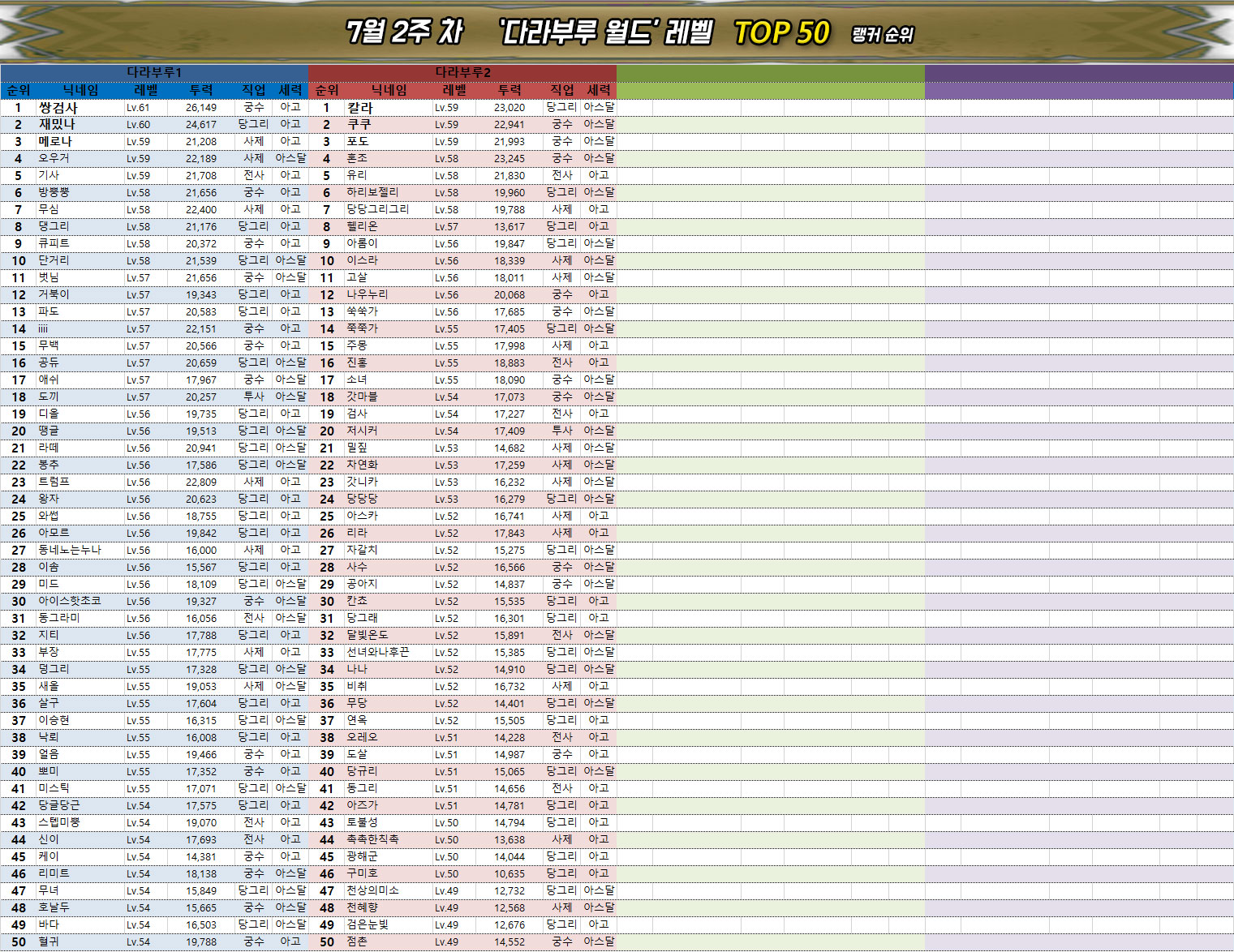This screenshot has width=1234, height=952.
Task: Click the 다라부루2 server header
Action: click(462, 72)
